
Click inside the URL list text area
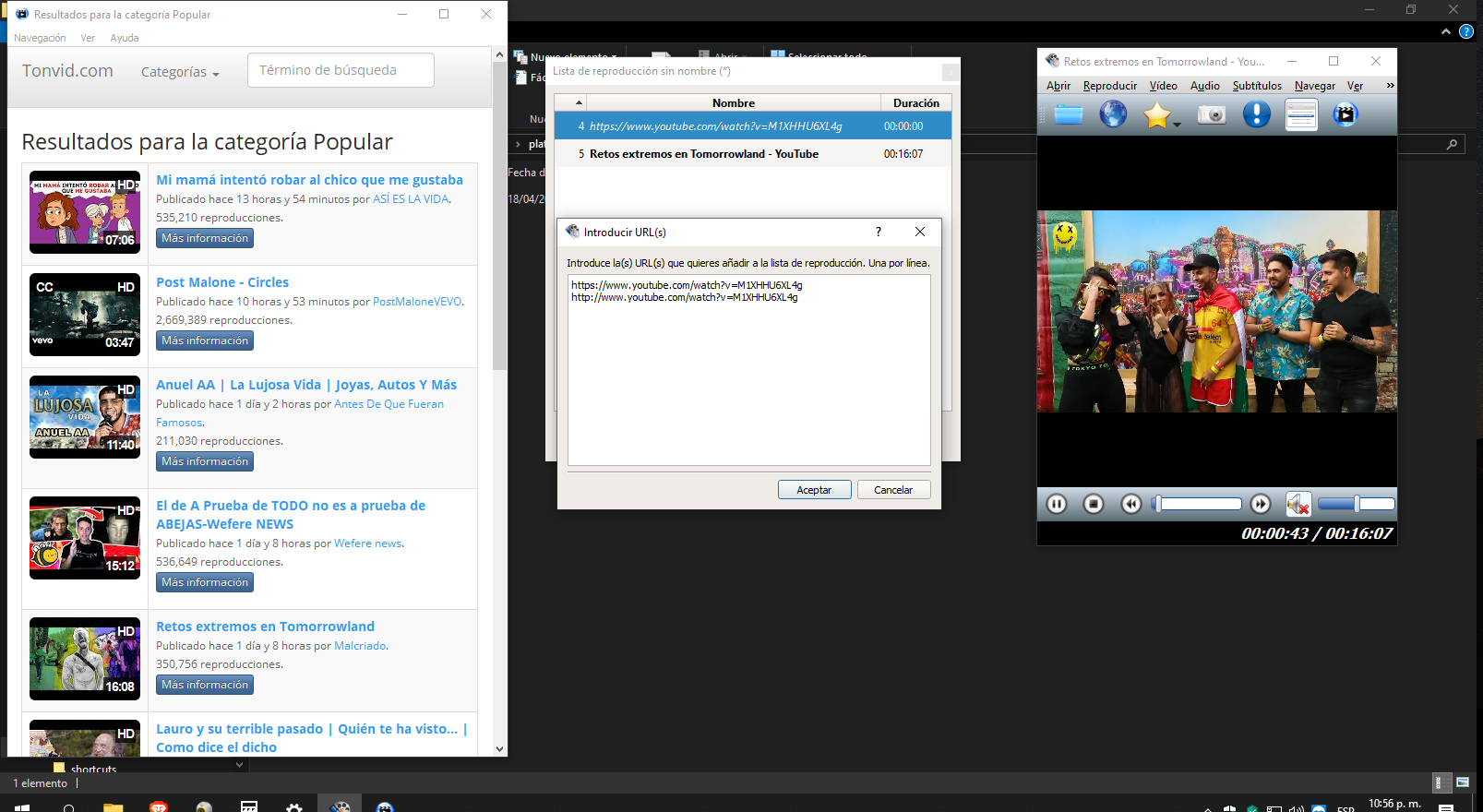pyautogui.click(x=749, y=370)
